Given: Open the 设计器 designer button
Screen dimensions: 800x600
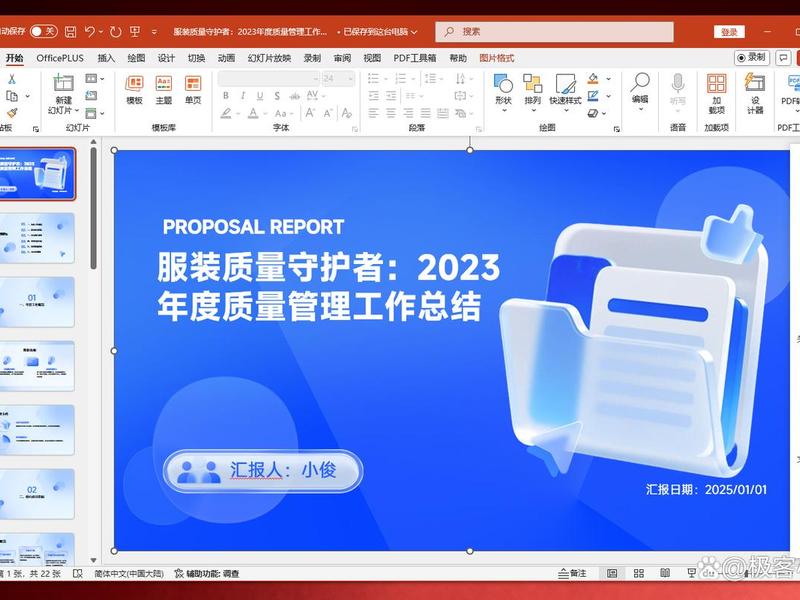Looking at the screenshot, I should click(755, 94).
